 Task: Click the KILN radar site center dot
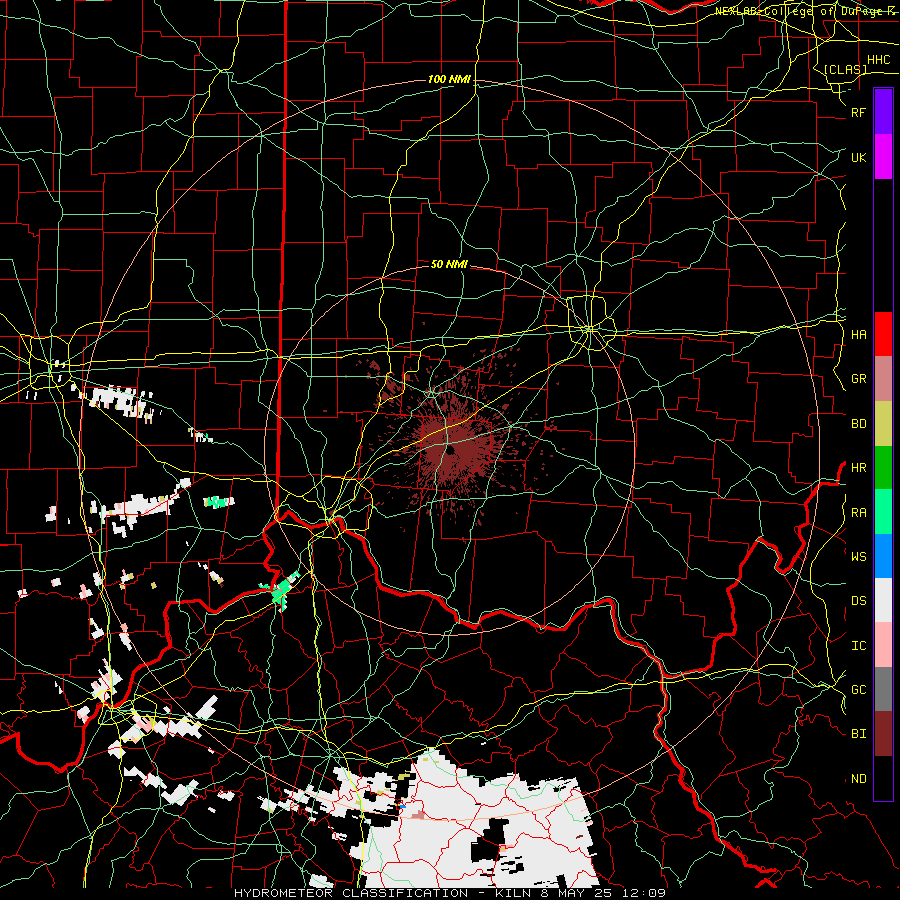451,451
